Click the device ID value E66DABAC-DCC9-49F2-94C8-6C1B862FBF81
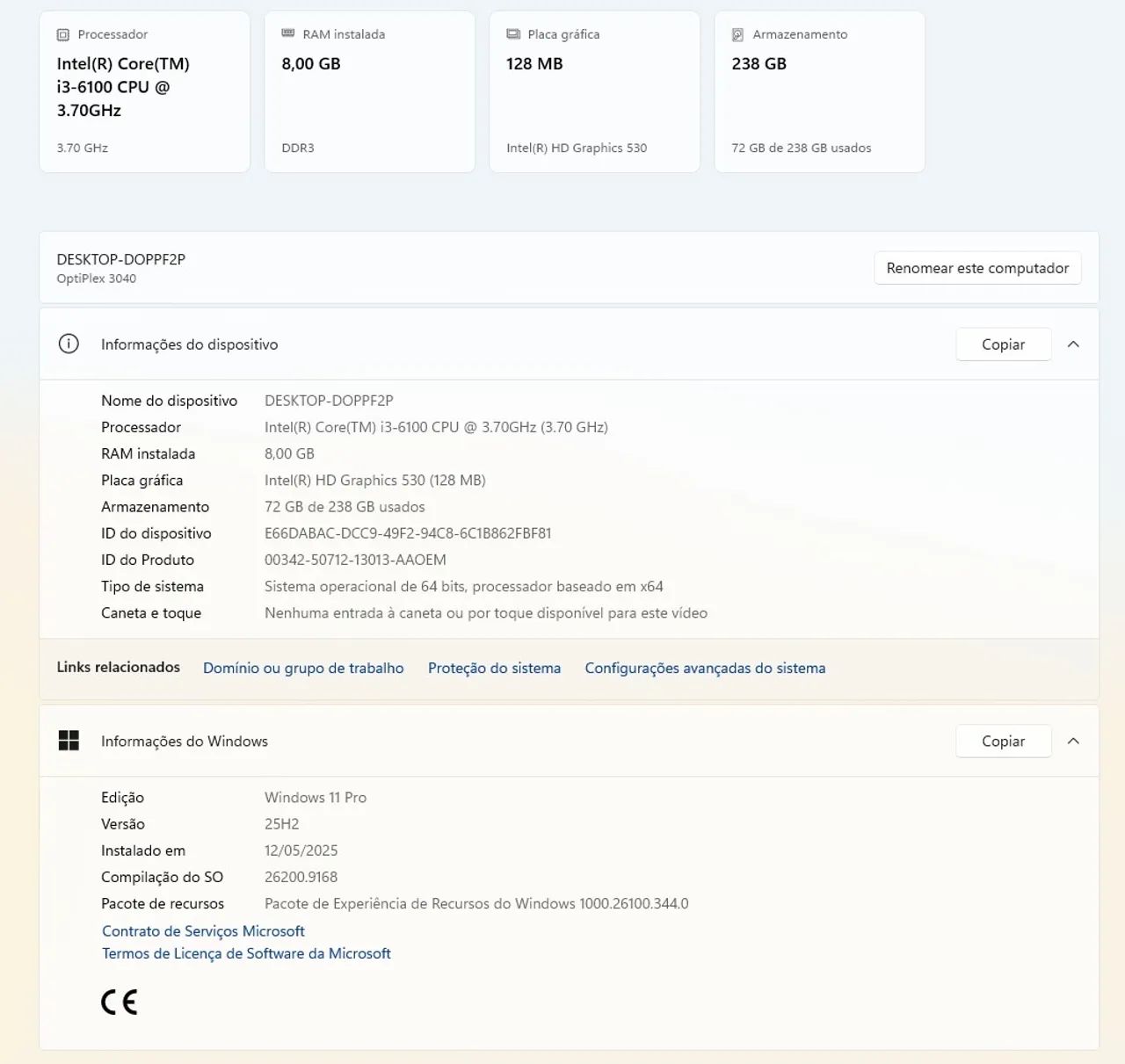The image size is (1125, 1064). click(x=408, y=533)
